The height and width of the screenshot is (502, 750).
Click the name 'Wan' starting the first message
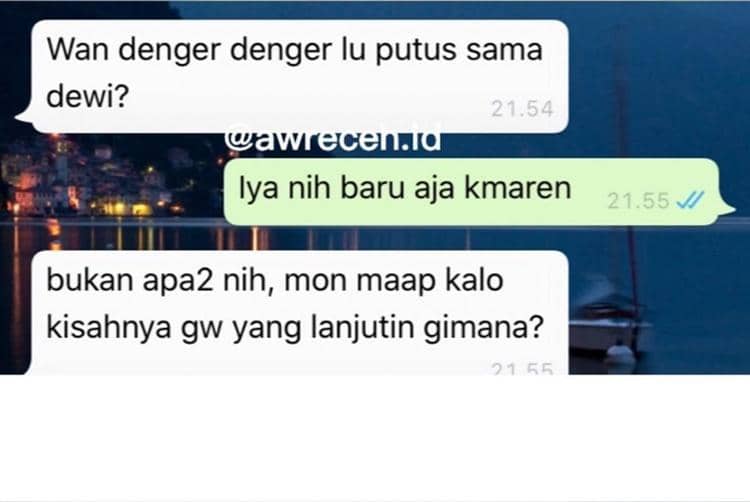(77, 50)
